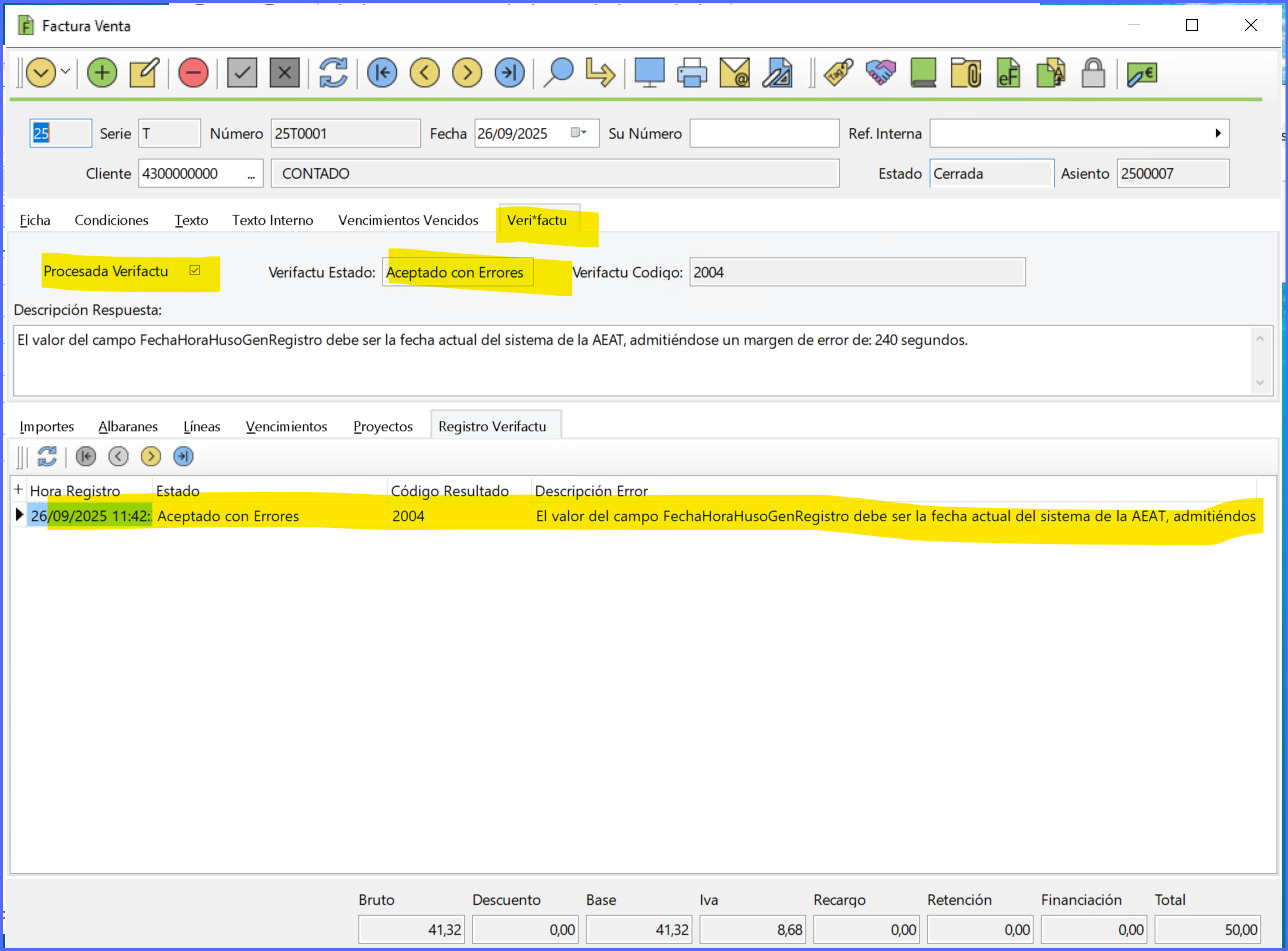Image resolution: width=1288 pixels, height=951 pixels.
Task: Go to next row in Registro grid
Action: tap(151, 457)
